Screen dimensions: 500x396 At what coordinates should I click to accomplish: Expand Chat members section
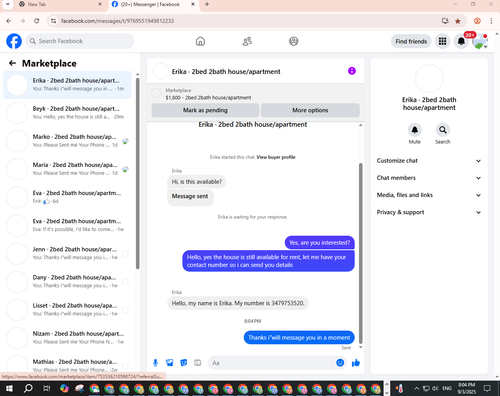click(429, 178)
